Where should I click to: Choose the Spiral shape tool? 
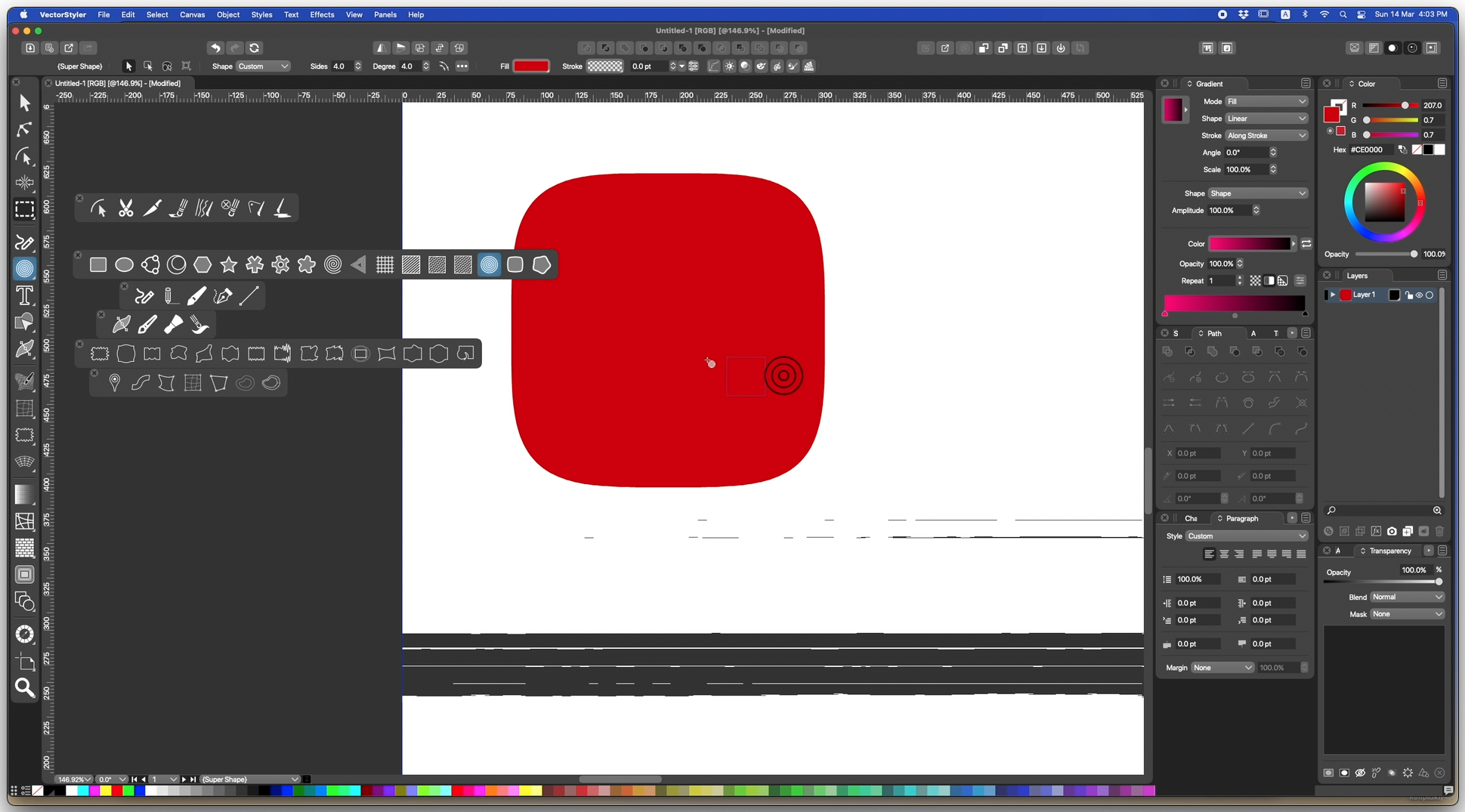pos(332,265)
